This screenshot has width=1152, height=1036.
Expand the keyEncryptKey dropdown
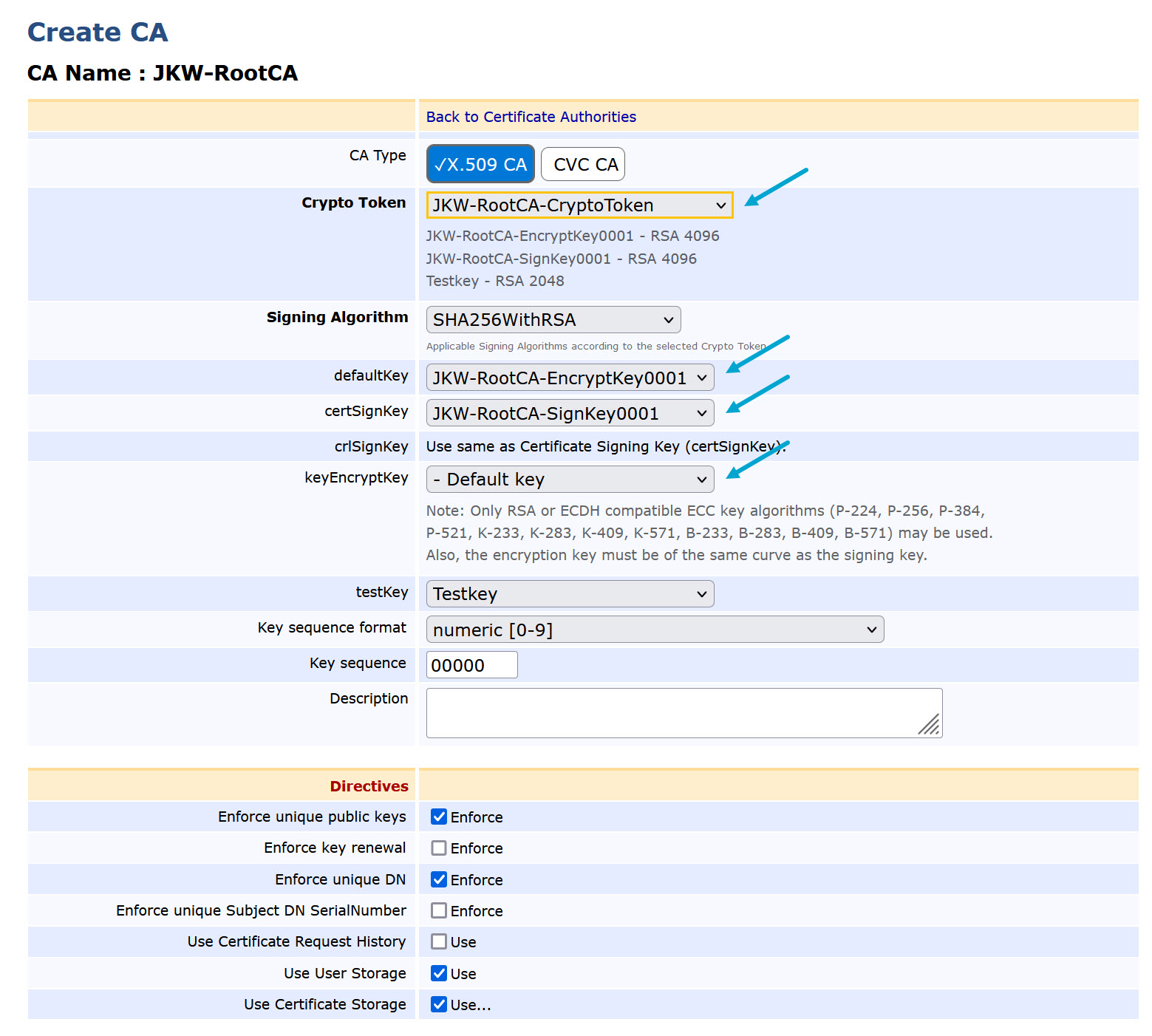point(570,480)
